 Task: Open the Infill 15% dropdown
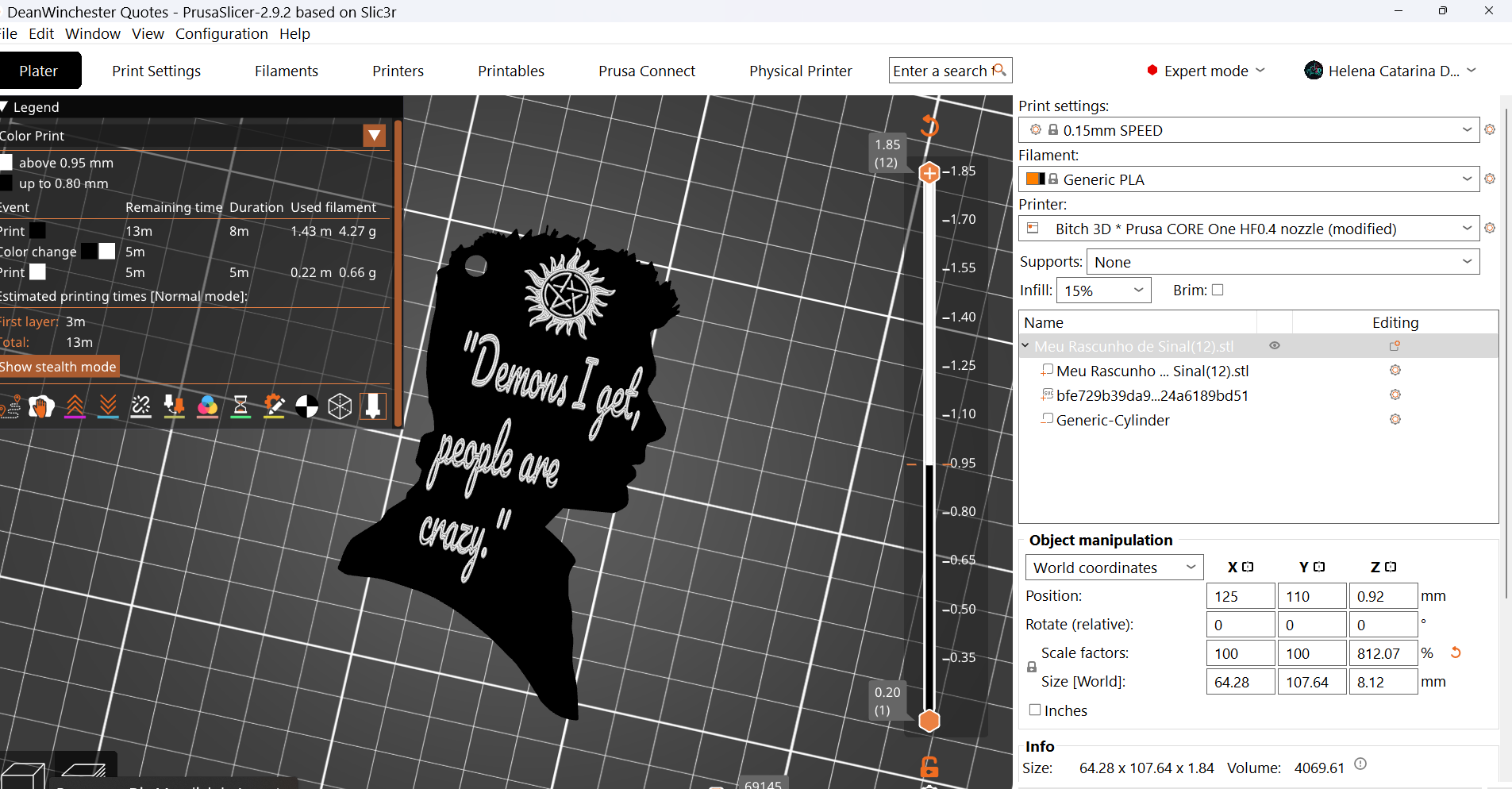(x=1106, y=291)
